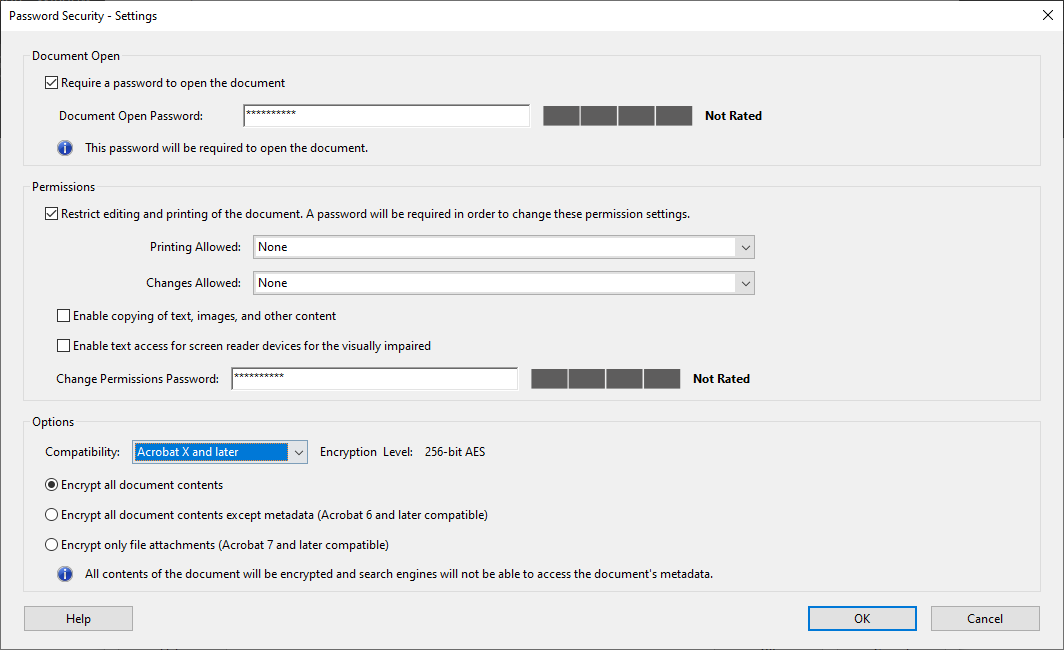Click the permissions password strength meter
Screen dimensions: 1064x650
605,379
